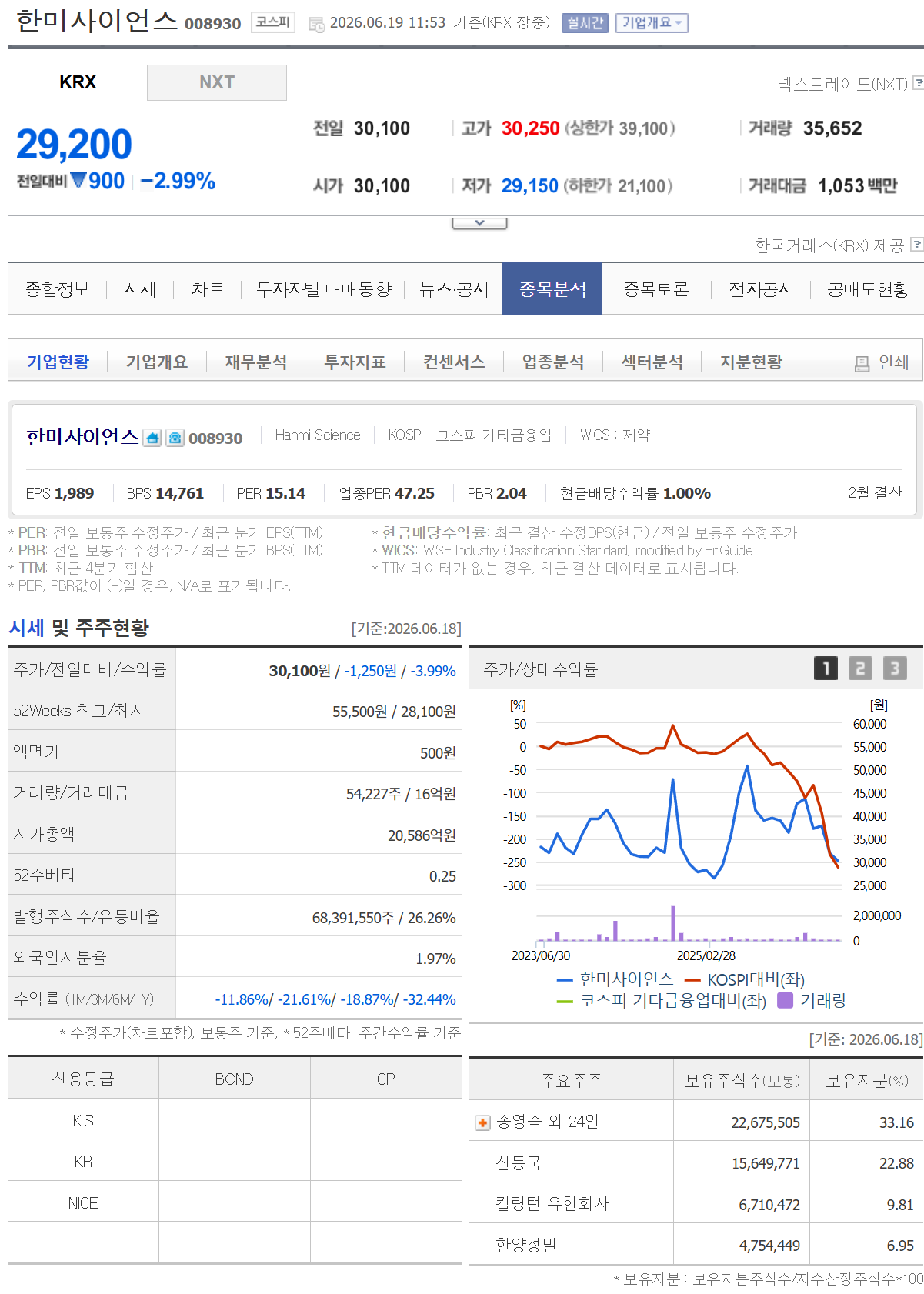Image resolution: width=924 pixels, height=1294 pixels.
Task: Click the 보유지분(%) column header
Action: (867, 1081)
